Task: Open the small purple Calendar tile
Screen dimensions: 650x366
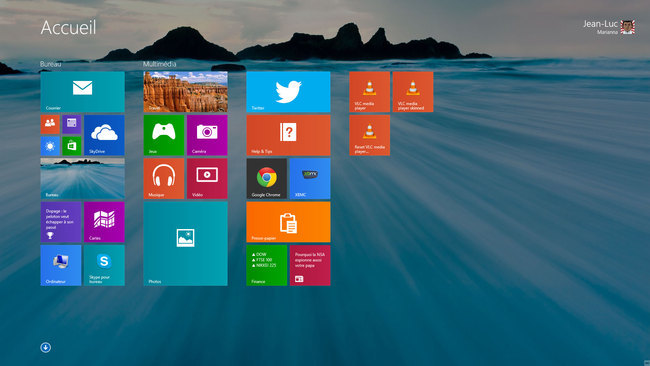Action: tap(72, 124)
